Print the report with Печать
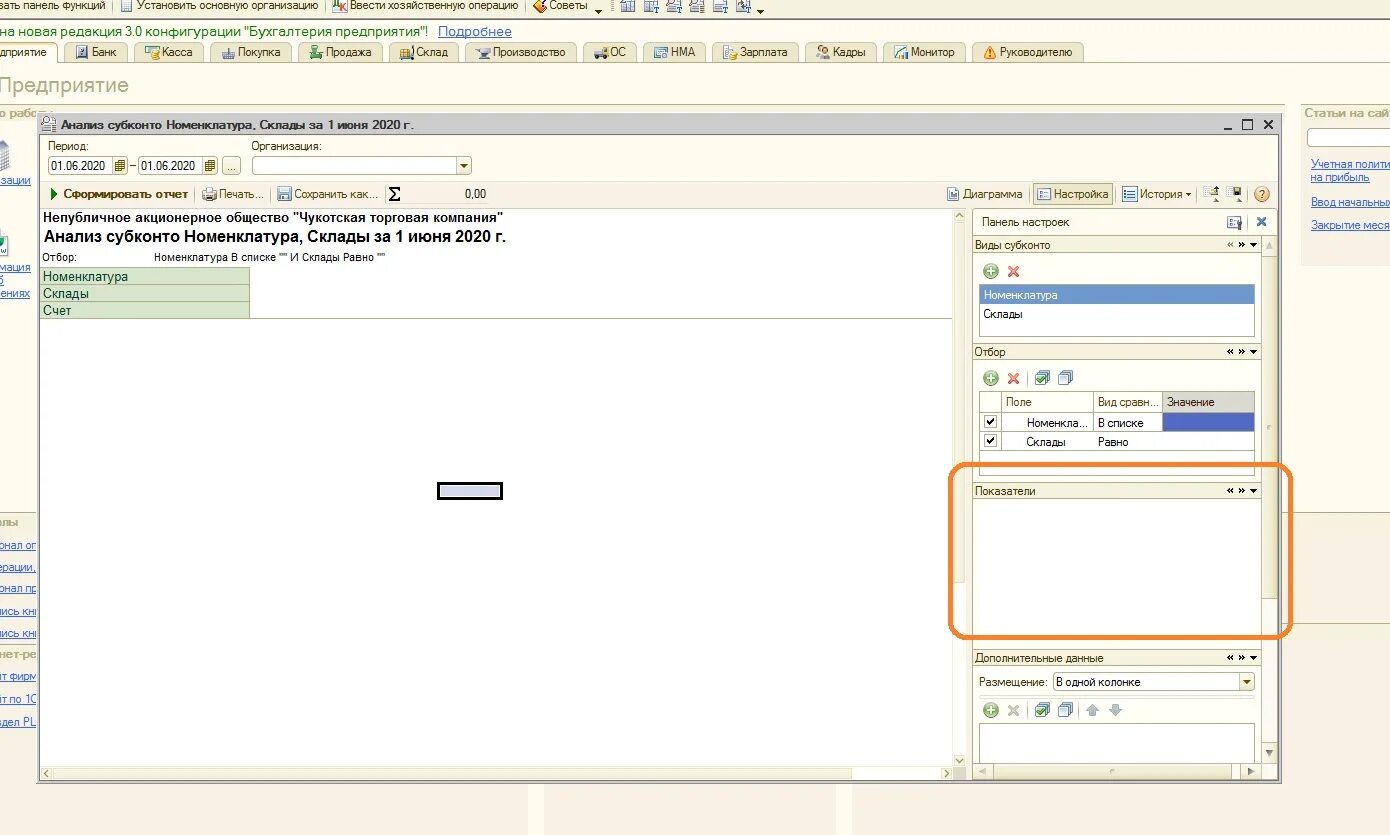The image size is (1390, 835). point(233,194)
